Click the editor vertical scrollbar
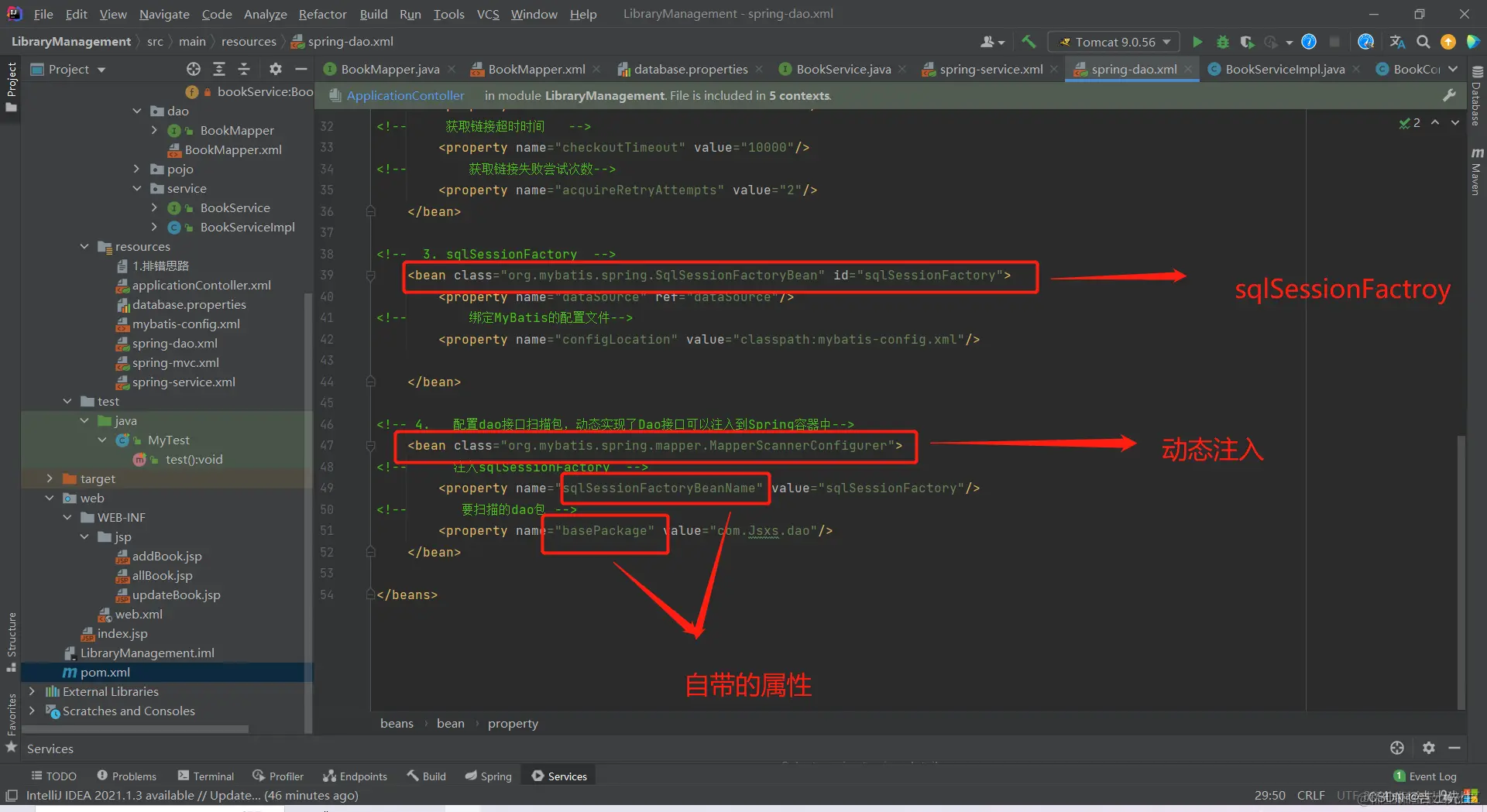The width and height of the screenshot is (1487, 812). pos(1461,573)
